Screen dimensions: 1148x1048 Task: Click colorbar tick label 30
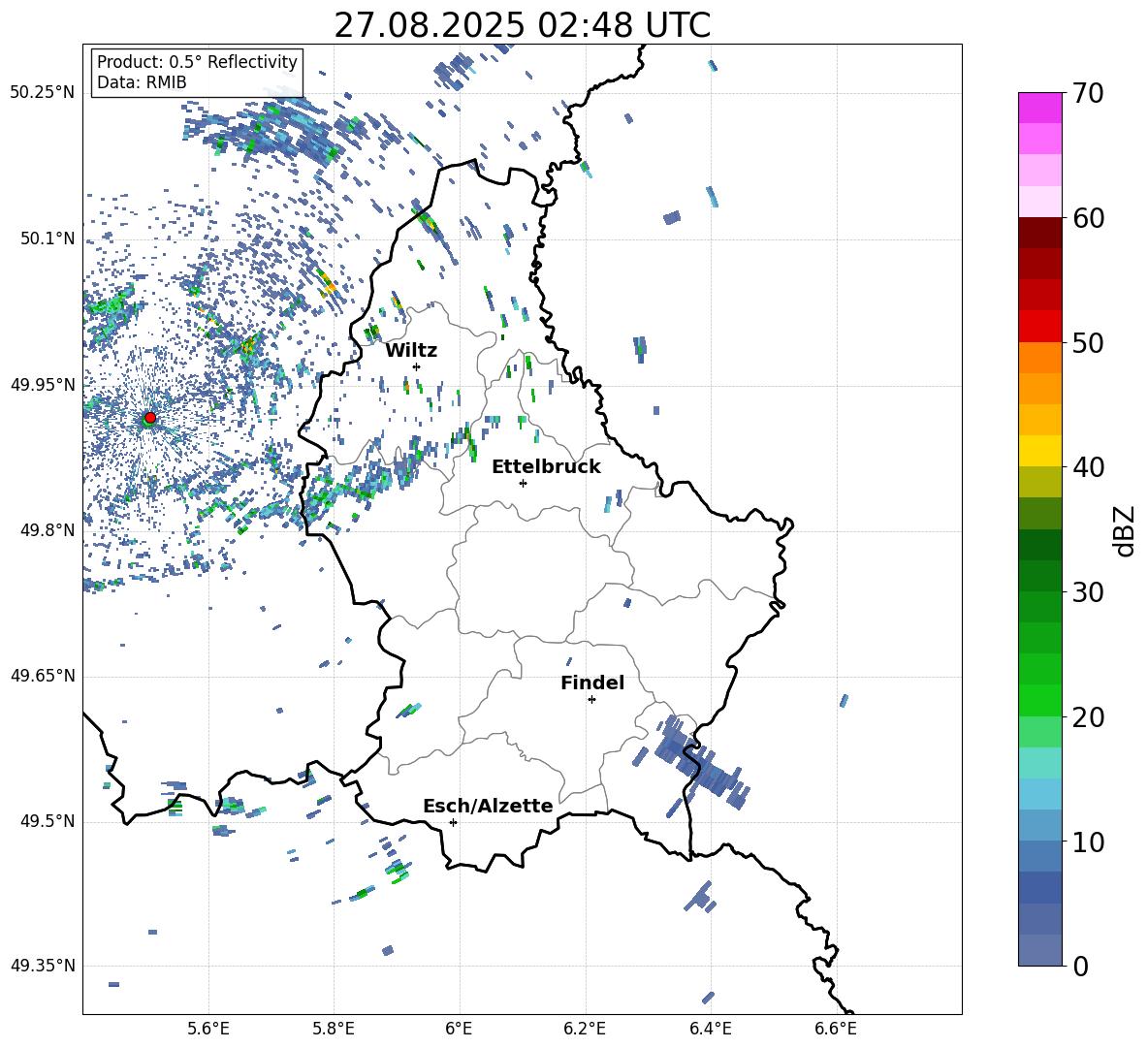tap(1088, 592)
